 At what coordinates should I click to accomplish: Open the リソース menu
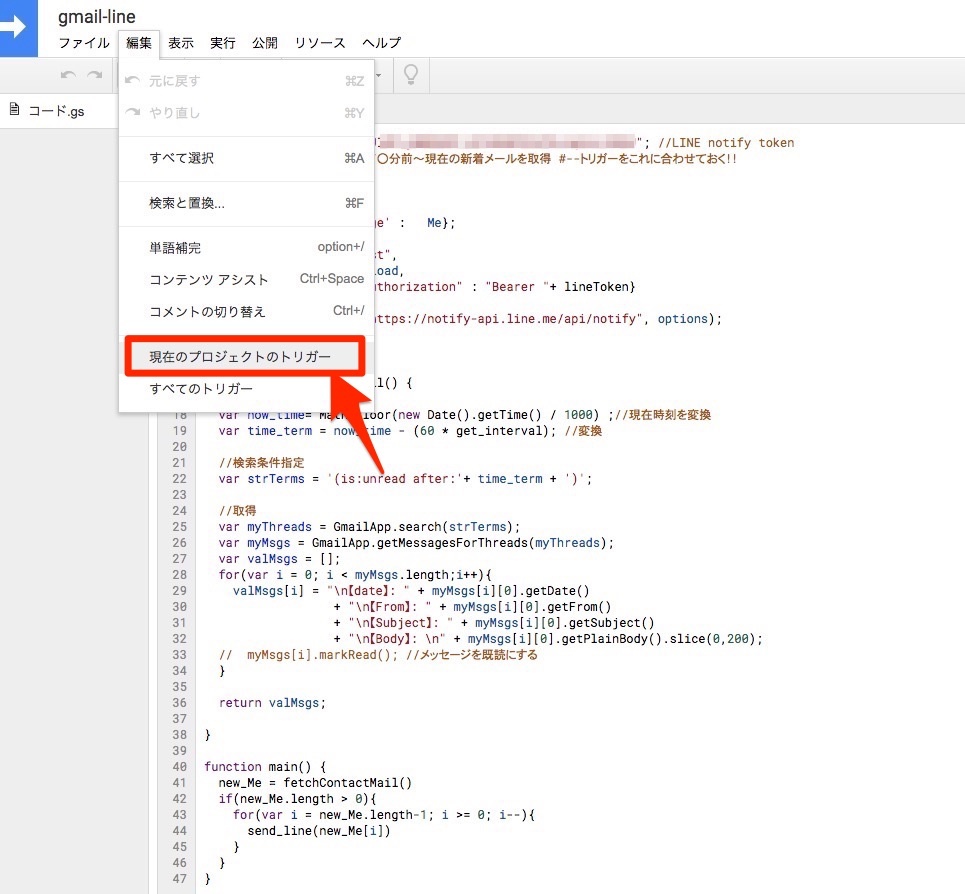[320, 43]
